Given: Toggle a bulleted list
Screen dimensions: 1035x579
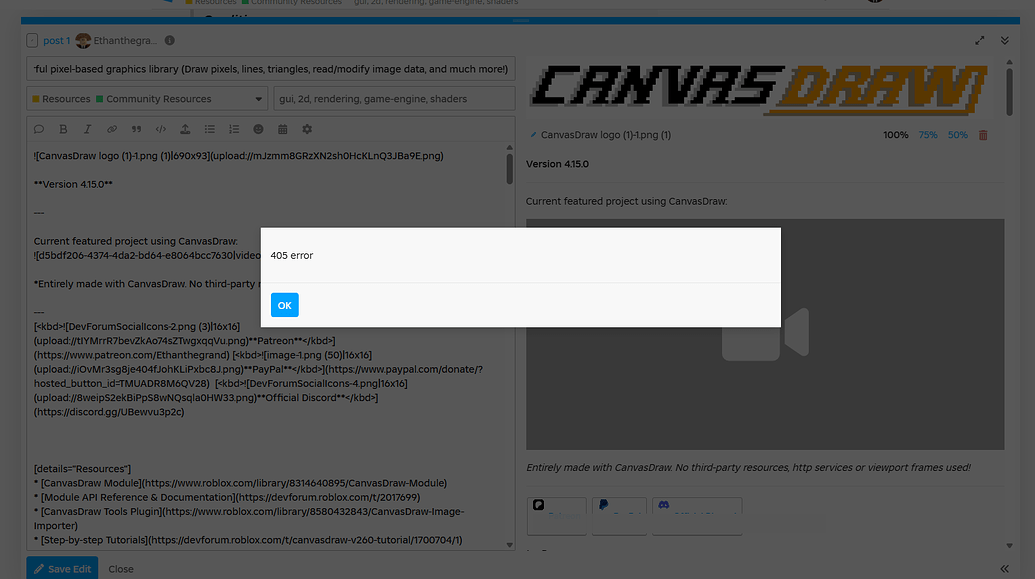Looking at the screenshot, I should (x=210, y=129).
